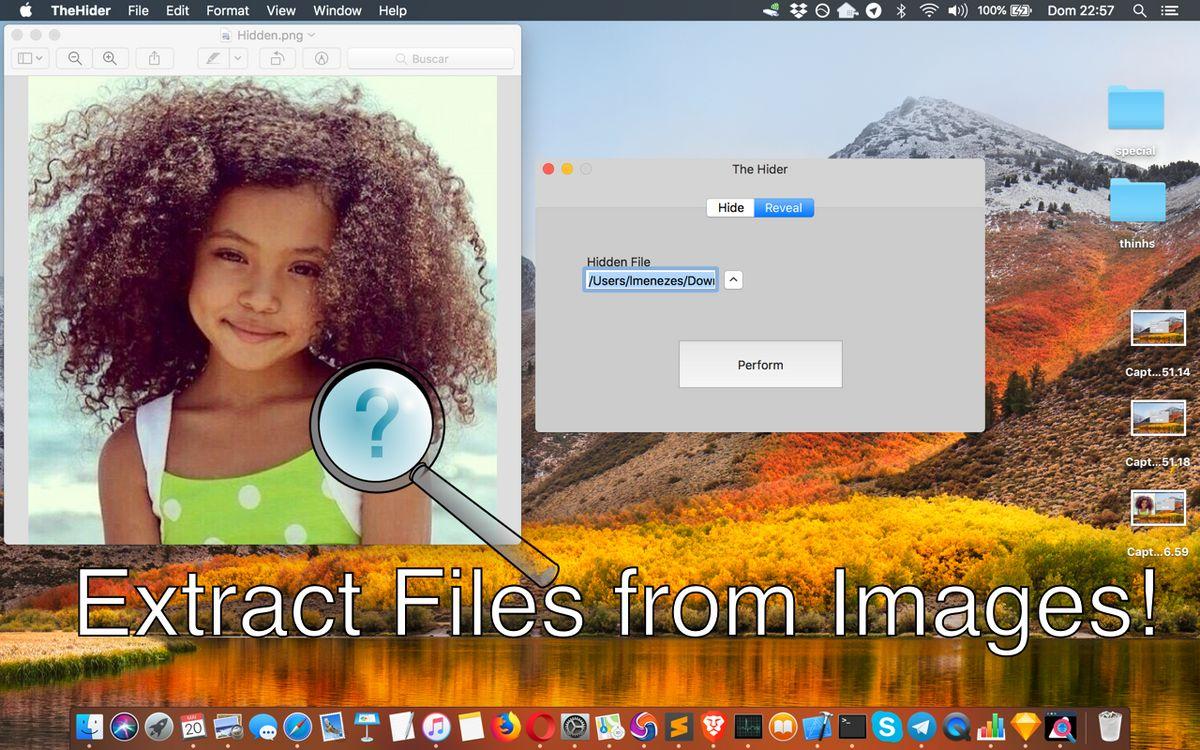Expand the highlight pen options arrow

[x=238, y=59]
